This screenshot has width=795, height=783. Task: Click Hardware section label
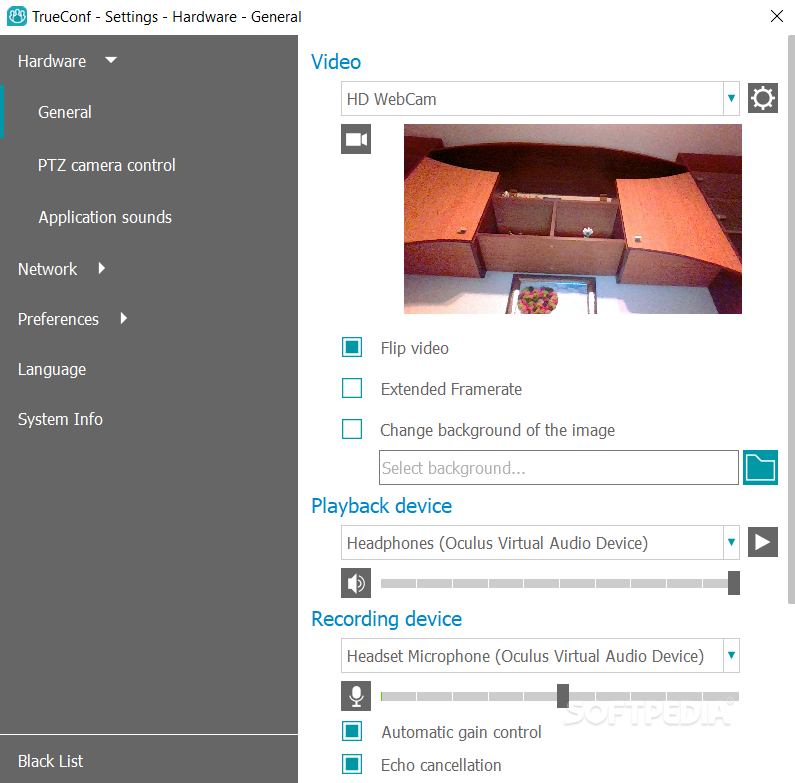tap(52, 61)
